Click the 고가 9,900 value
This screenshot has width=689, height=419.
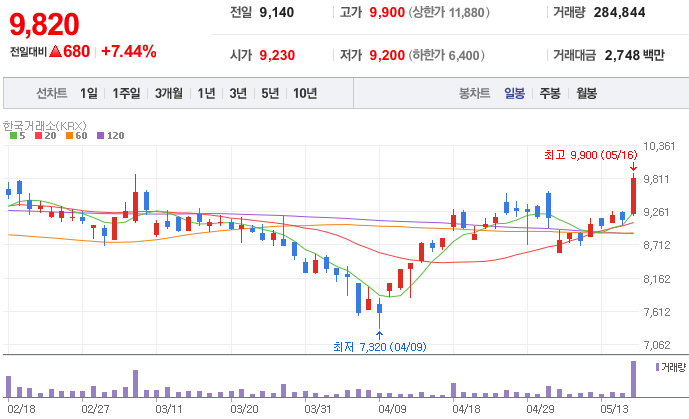387,12
